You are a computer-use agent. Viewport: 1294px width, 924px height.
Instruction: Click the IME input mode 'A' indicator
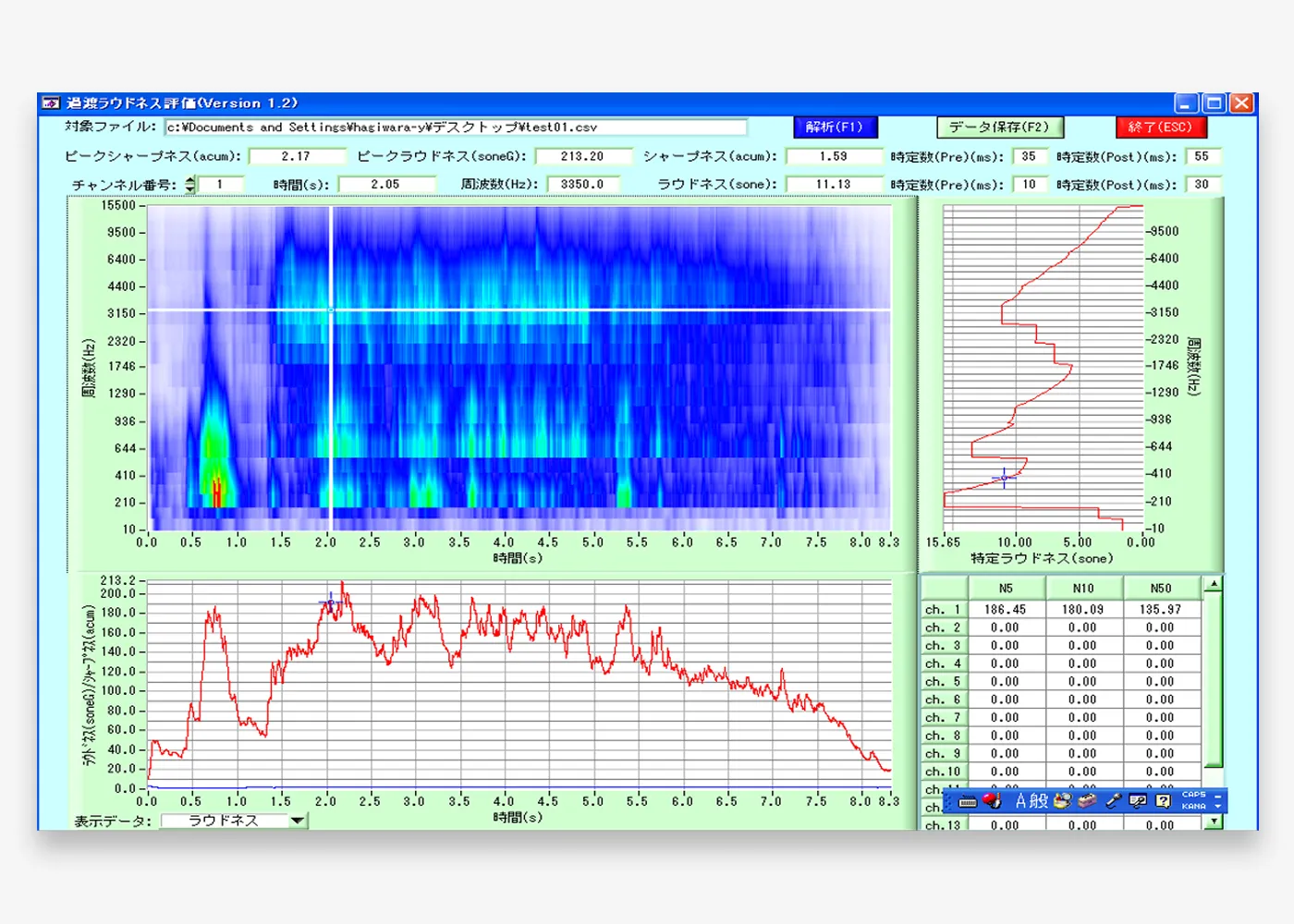pyautogui.click(x=1021, y=801)
